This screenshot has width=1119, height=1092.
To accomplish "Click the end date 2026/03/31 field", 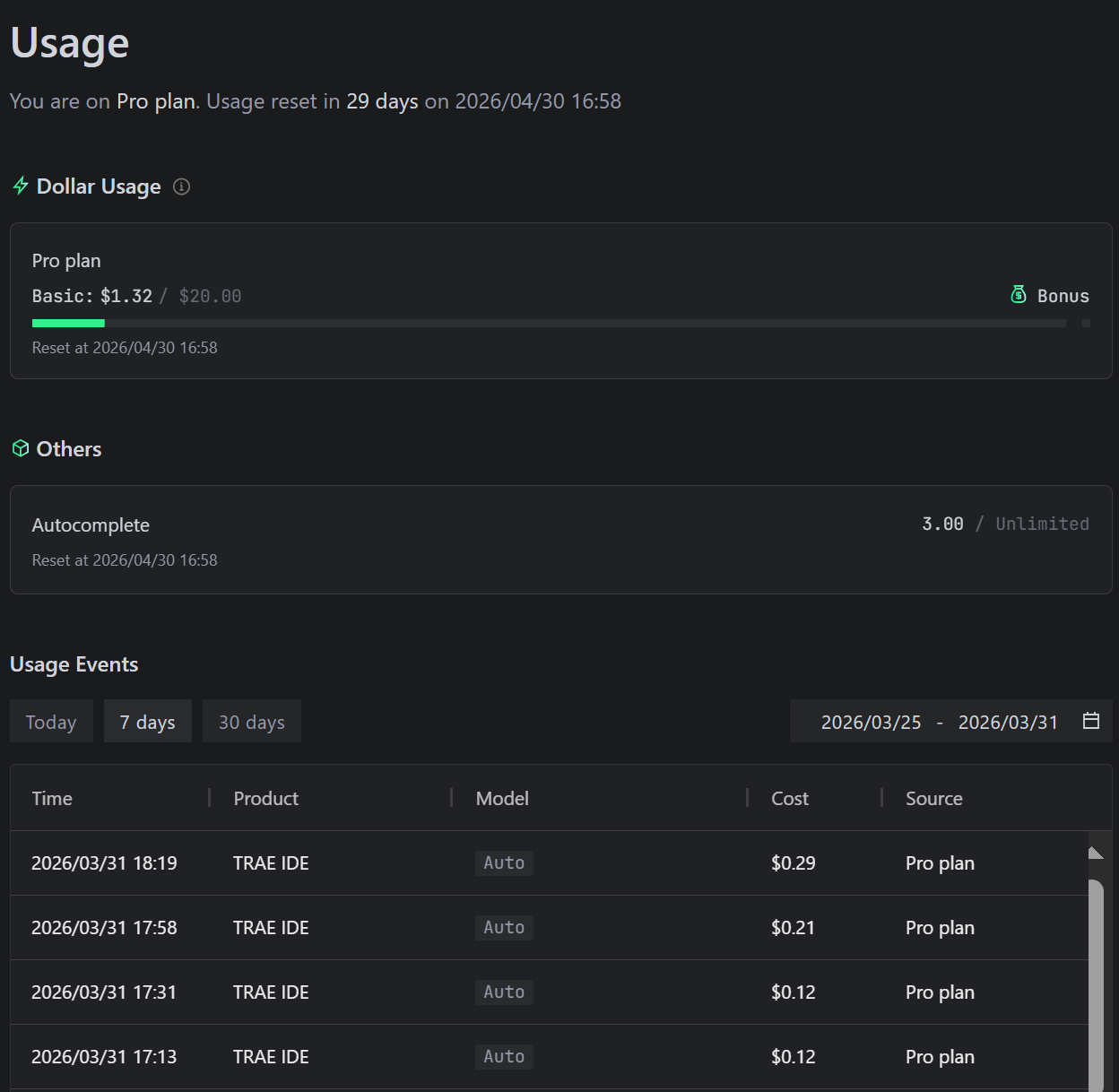I will click(1008, 723).
